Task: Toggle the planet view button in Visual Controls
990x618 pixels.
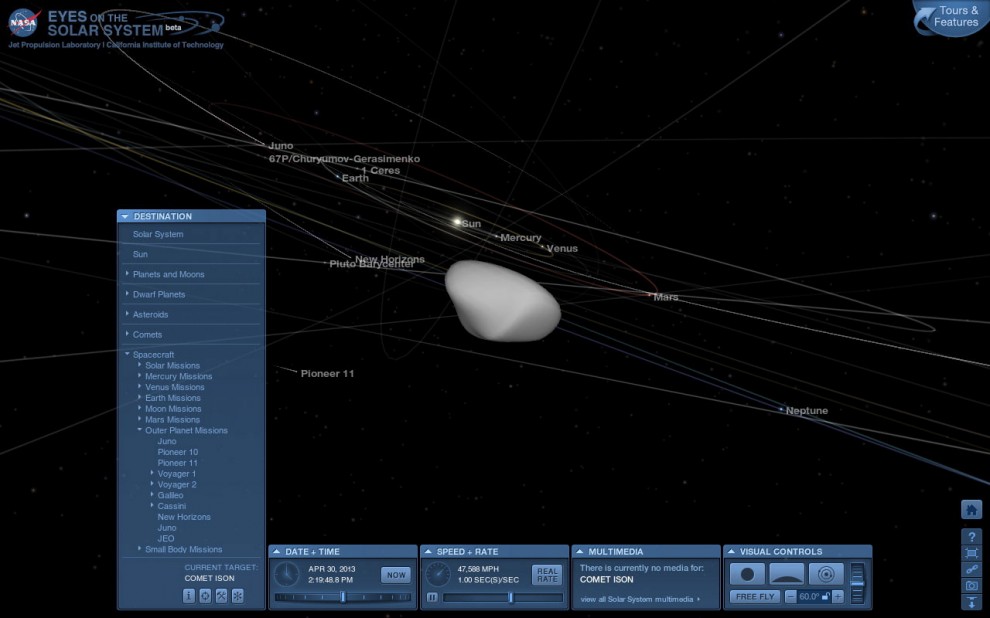Action: click(x=748, y=574)
